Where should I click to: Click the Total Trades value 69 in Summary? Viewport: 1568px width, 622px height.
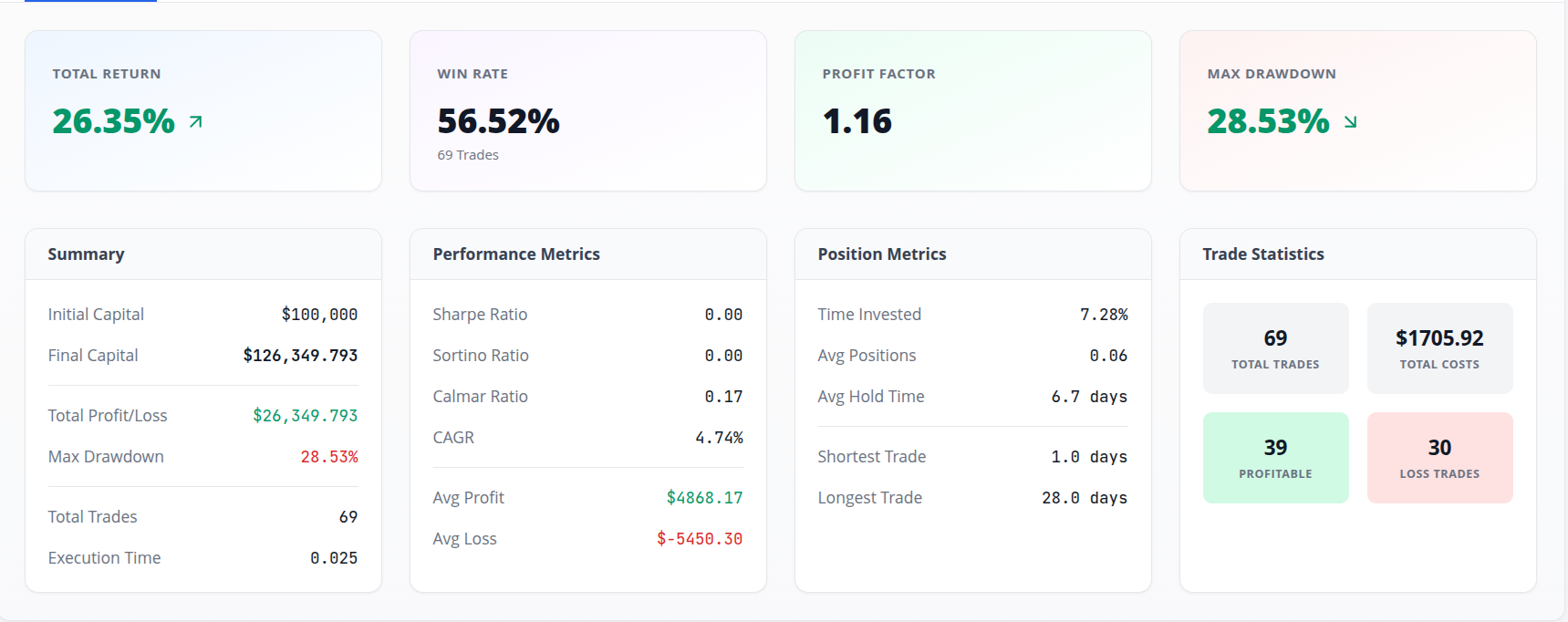(348, 517)
